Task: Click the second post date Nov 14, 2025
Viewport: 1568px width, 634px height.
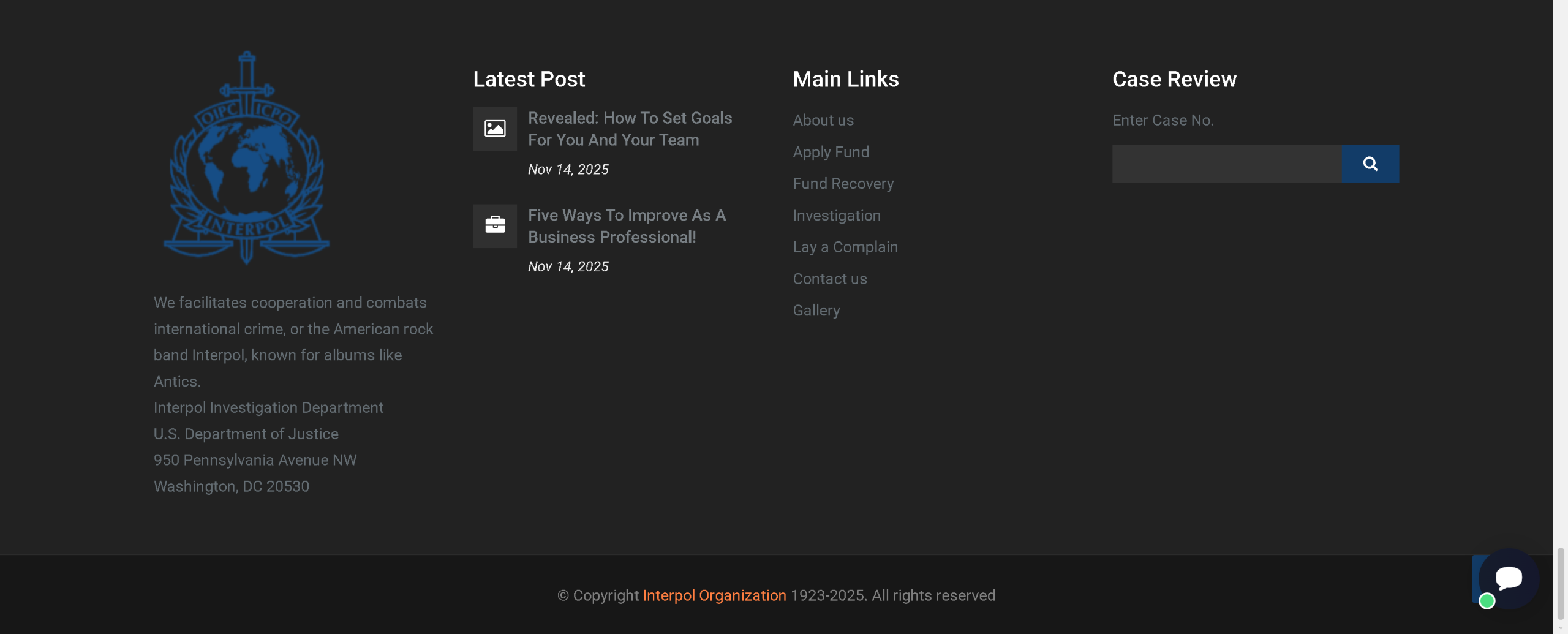Action: (568, 266)
